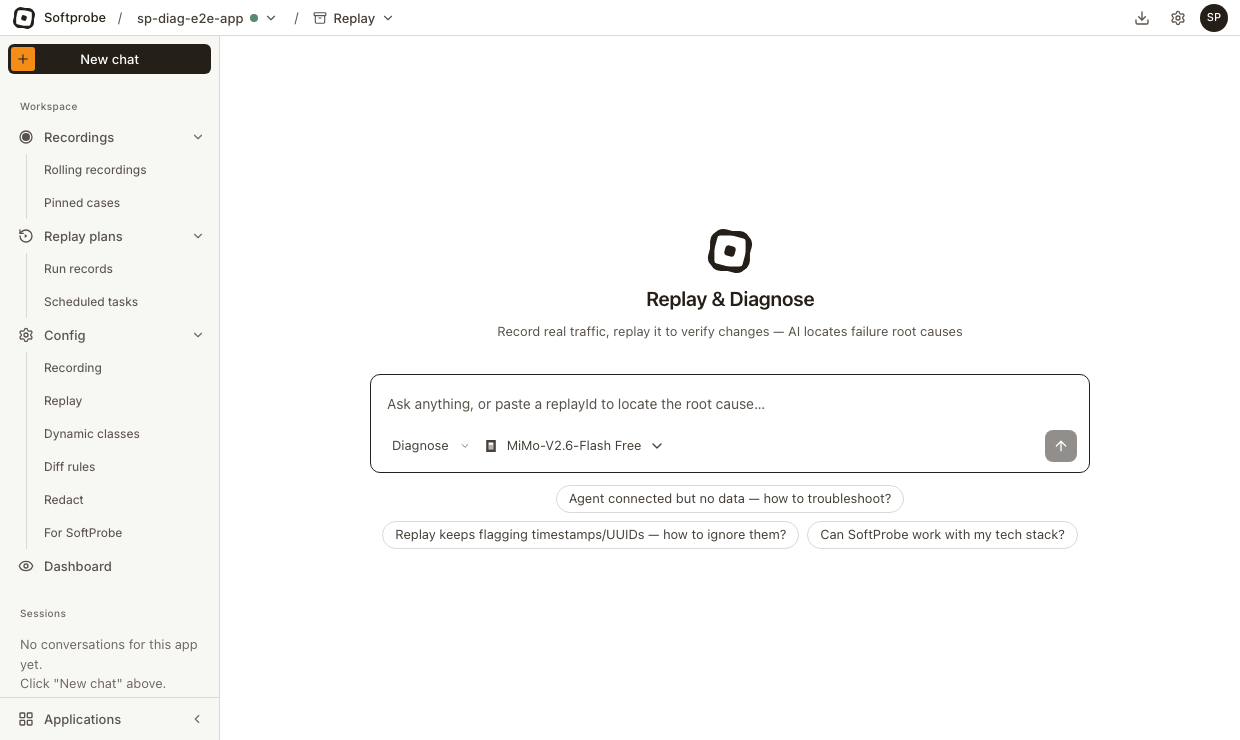Open Diff rules configuration
The width and height of the screenshot is (1240, 740).
click(69, 467)
